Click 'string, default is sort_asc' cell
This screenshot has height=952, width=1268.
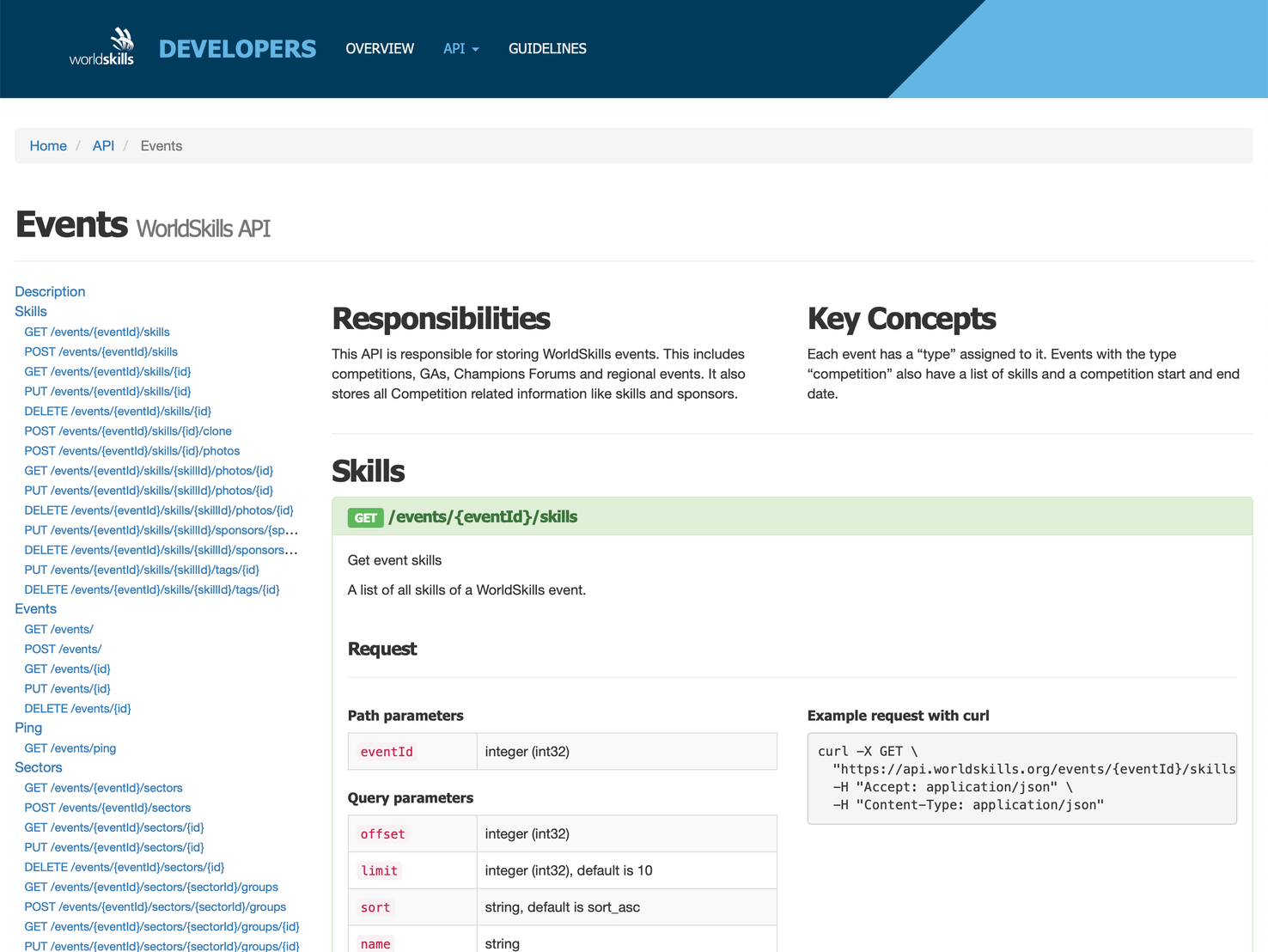tap(626, 907)
